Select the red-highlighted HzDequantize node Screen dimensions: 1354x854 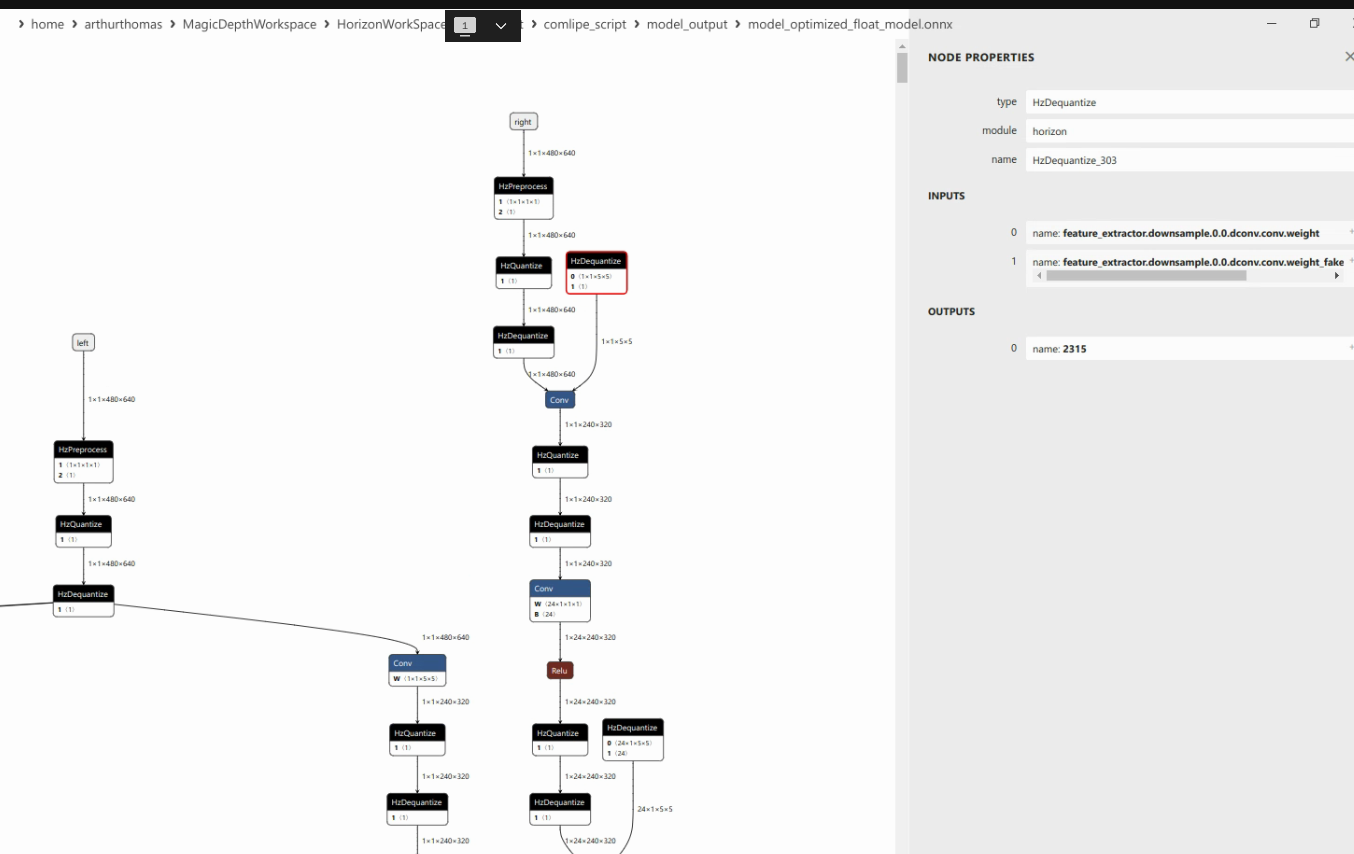596,272
